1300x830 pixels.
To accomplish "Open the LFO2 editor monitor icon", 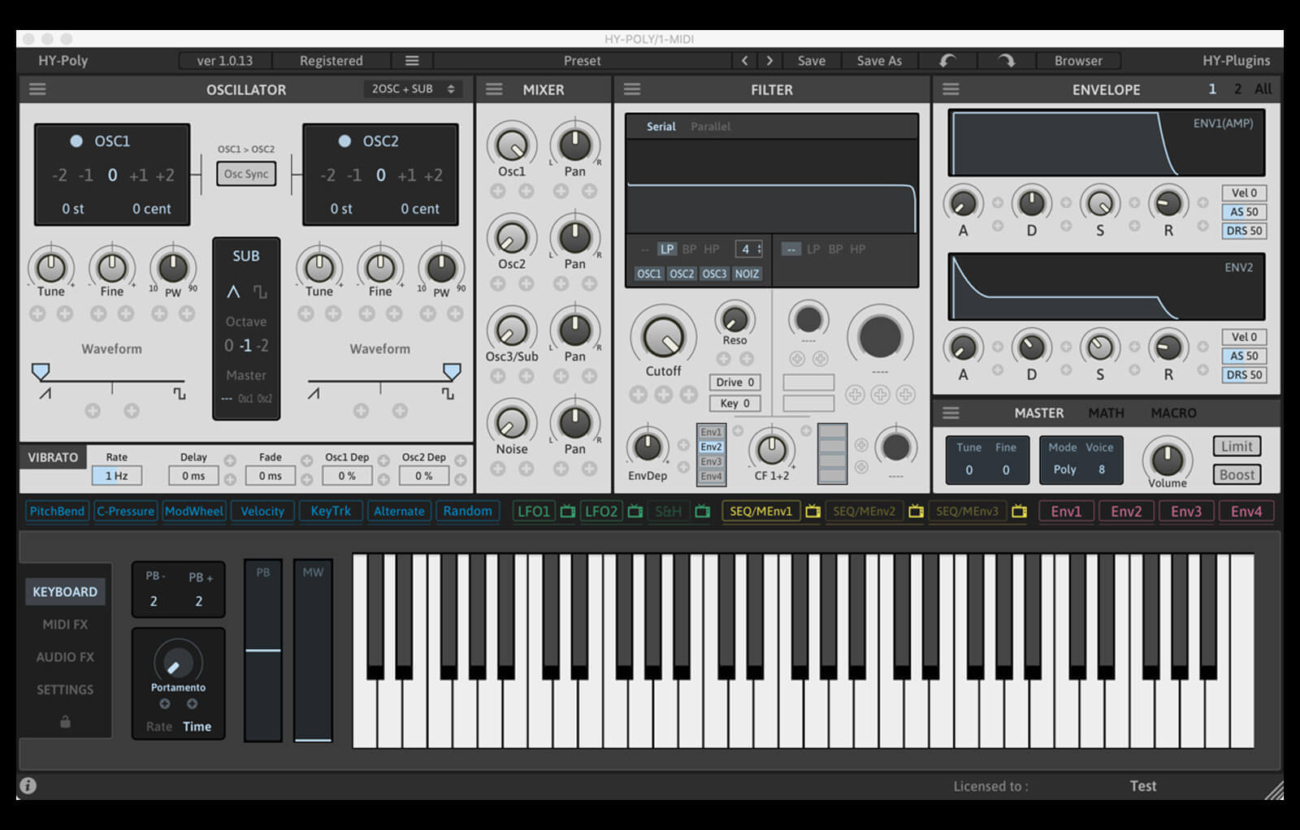I will (x=635, y=511).
